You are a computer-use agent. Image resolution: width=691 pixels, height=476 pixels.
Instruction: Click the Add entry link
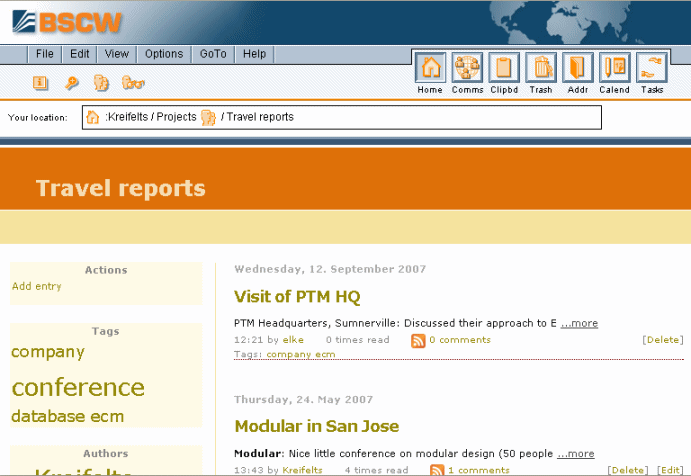click(37, 286)
